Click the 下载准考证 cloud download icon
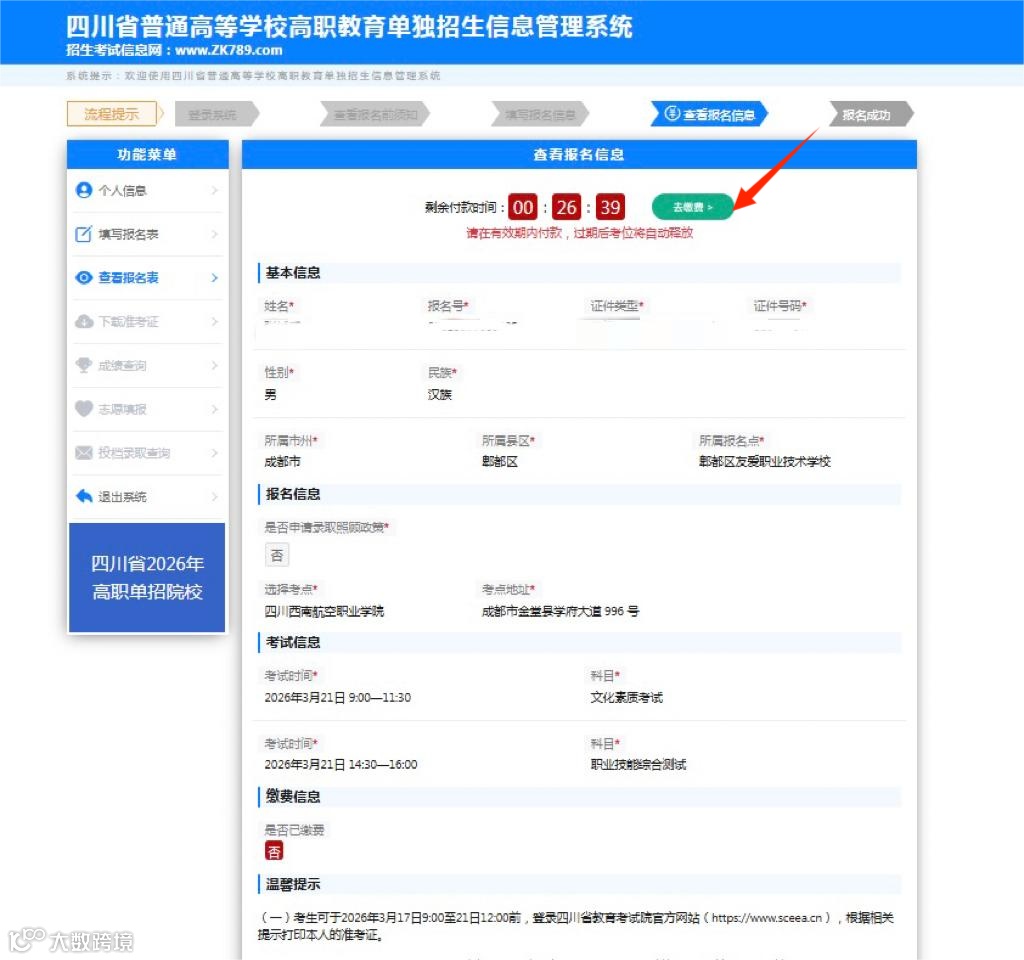 (84, 321)
